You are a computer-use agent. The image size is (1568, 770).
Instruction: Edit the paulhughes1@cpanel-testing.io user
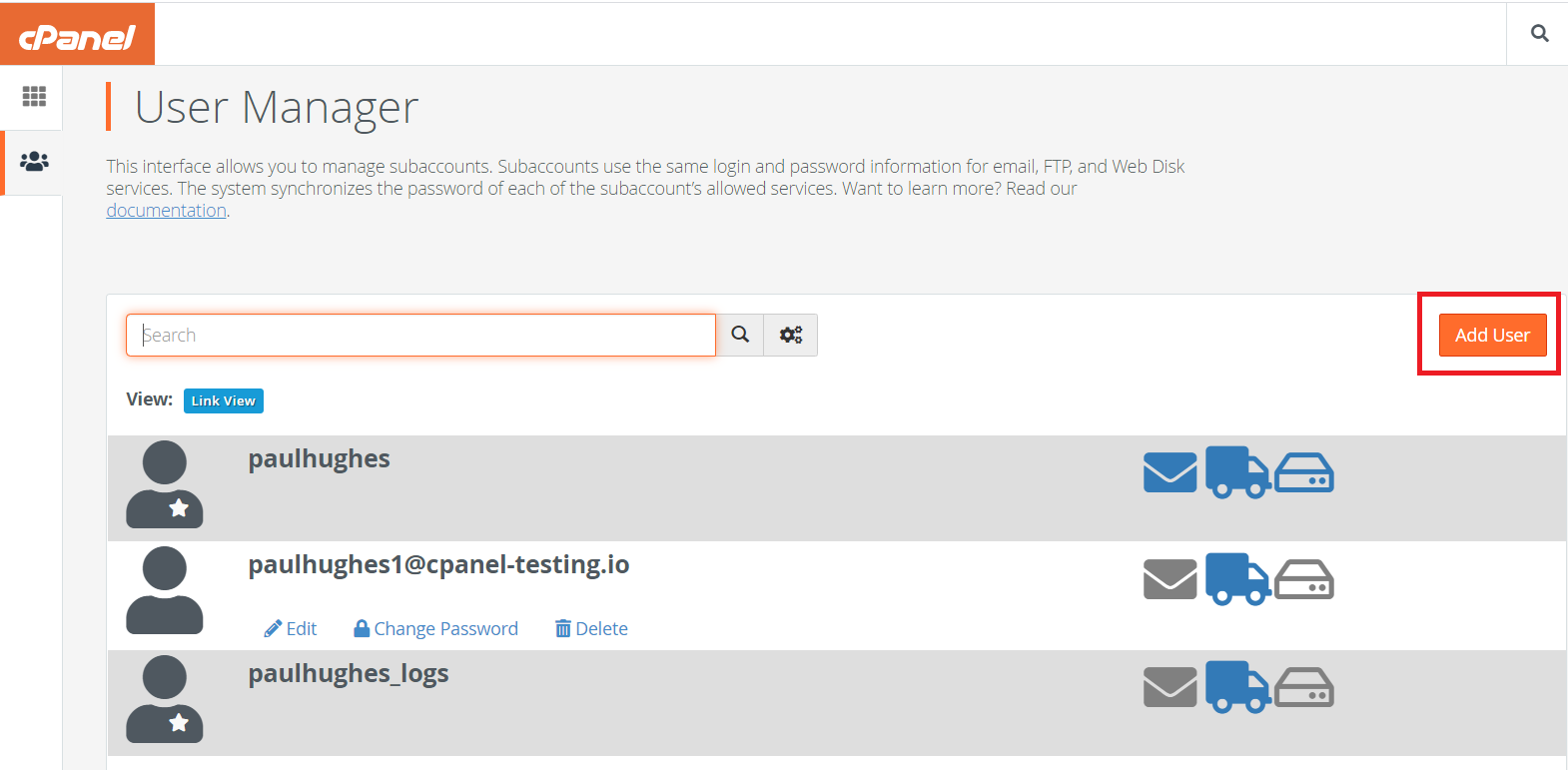(291, 628)
